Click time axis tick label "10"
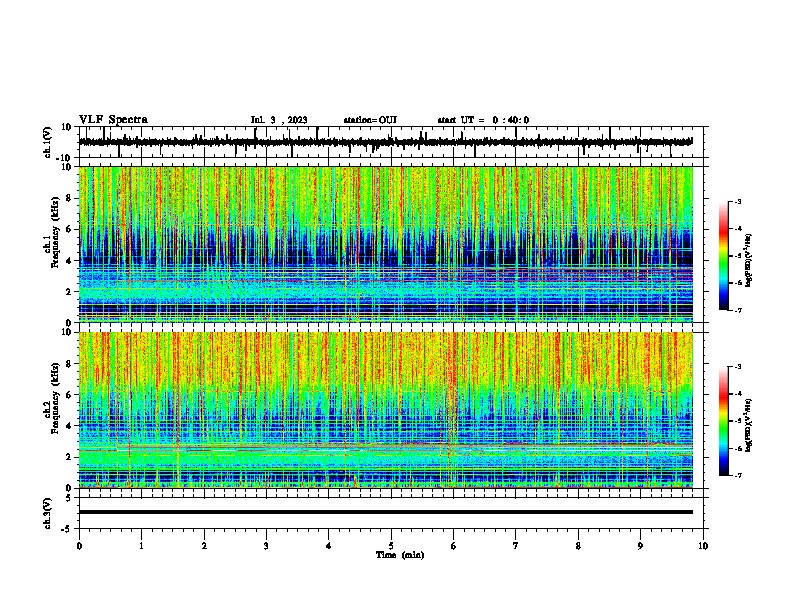792x612 pixels. click(703, 546)
